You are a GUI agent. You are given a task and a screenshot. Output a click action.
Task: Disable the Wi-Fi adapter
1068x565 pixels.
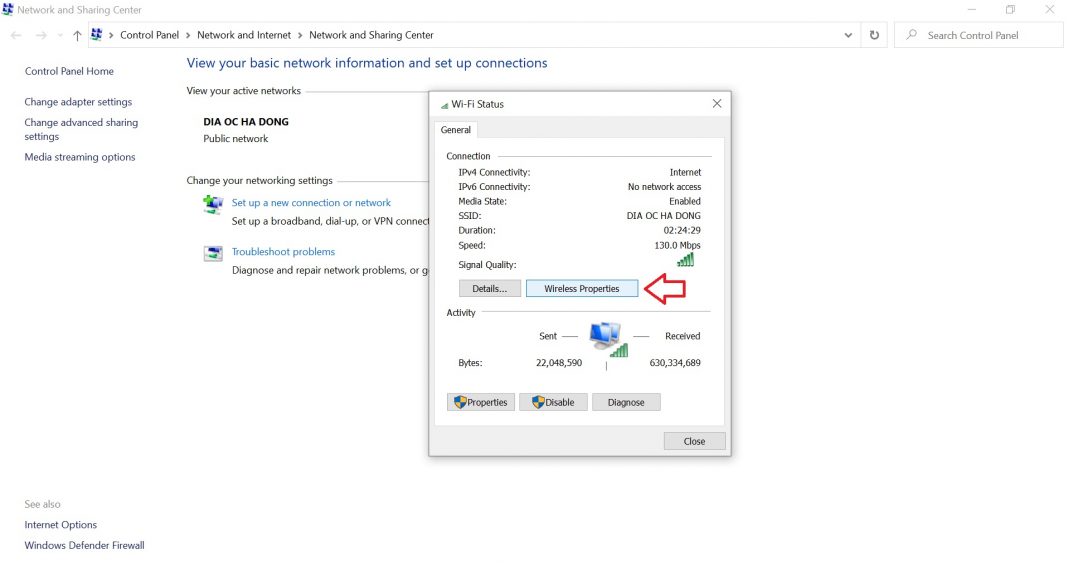553,402
